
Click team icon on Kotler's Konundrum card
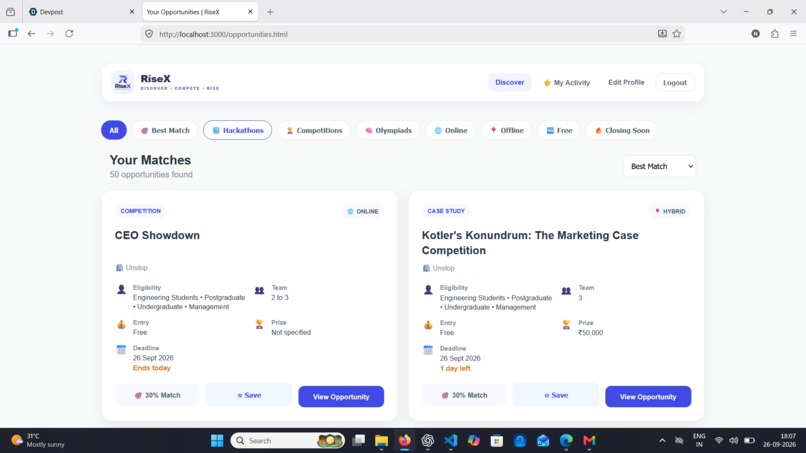[566, 291]
